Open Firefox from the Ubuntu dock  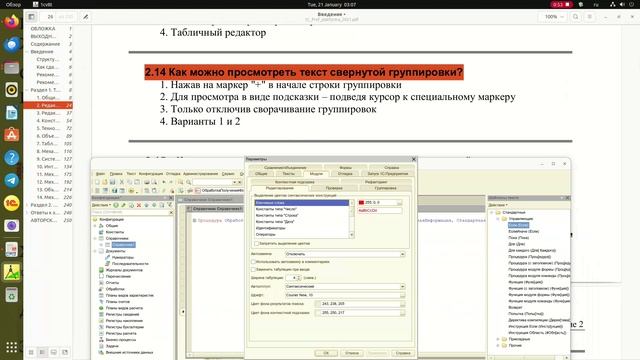pos(11,21)
